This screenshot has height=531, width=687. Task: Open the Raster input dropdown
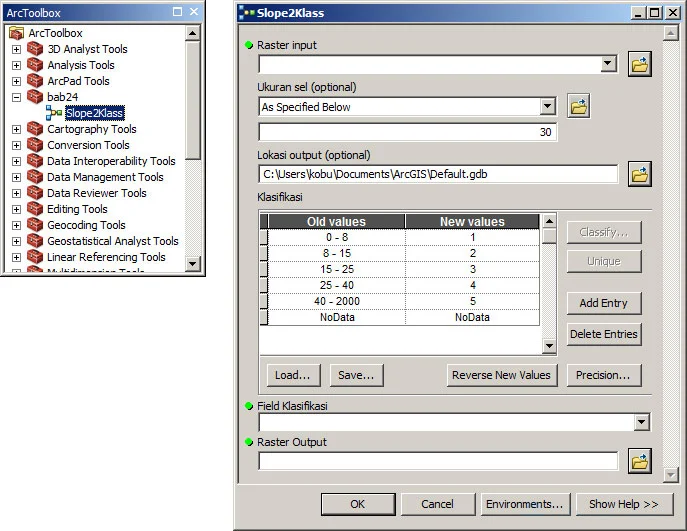point(607,64)
